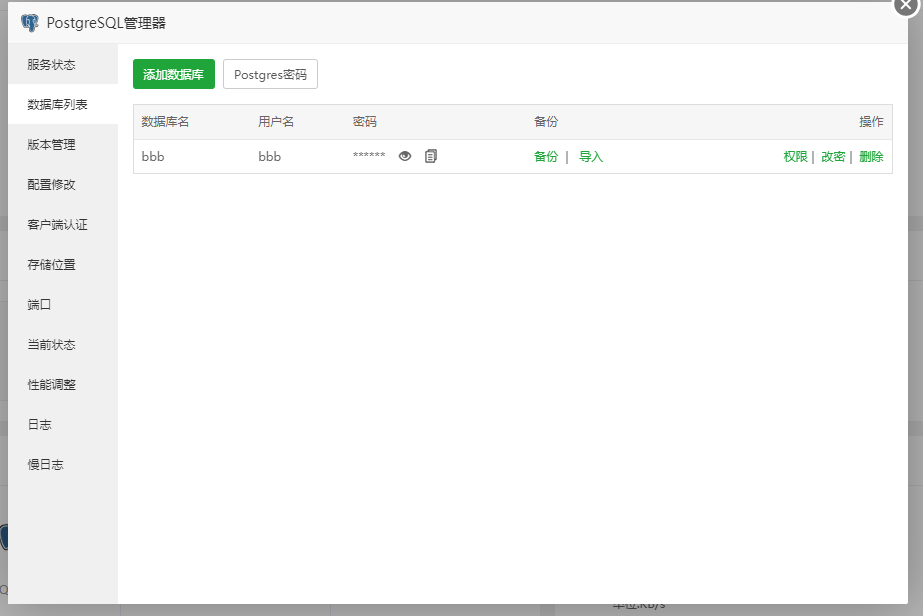The height and width of the screenshot is (616, 923).
Task: Delete the bbb database via 删除
Action: [x=871, y=157]
